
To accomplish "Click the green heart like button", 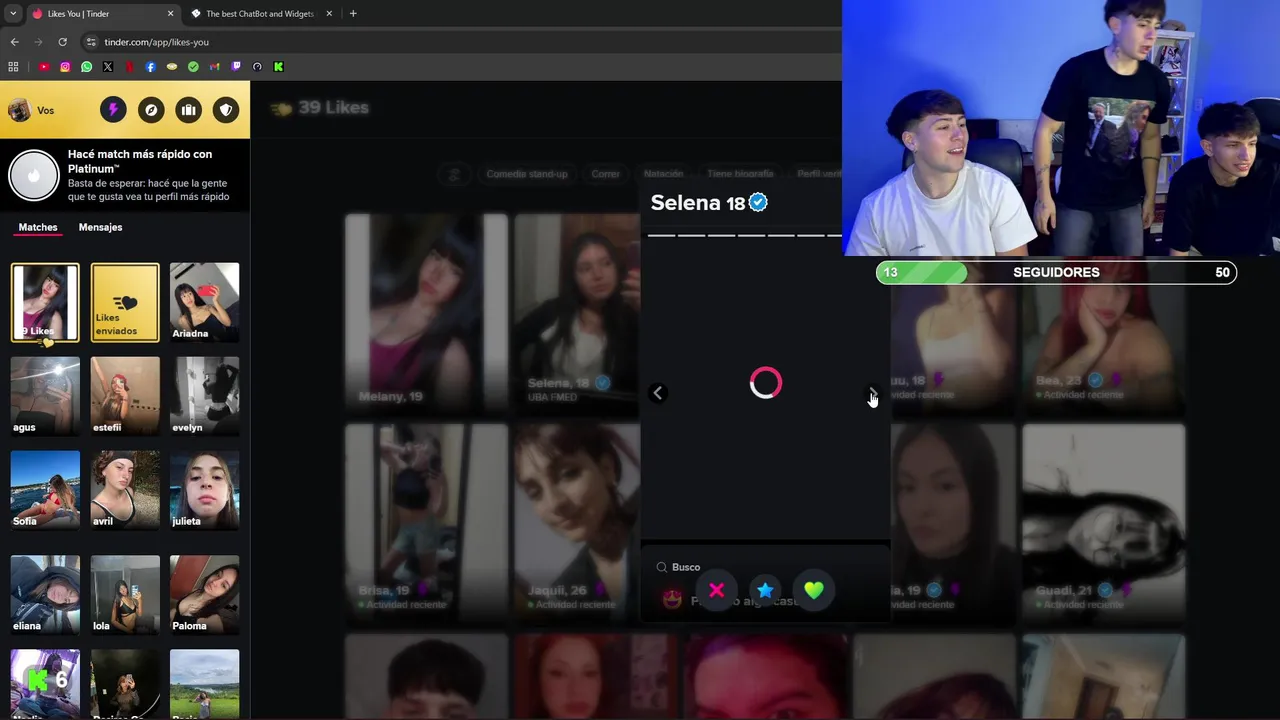I will coord(814,590).
